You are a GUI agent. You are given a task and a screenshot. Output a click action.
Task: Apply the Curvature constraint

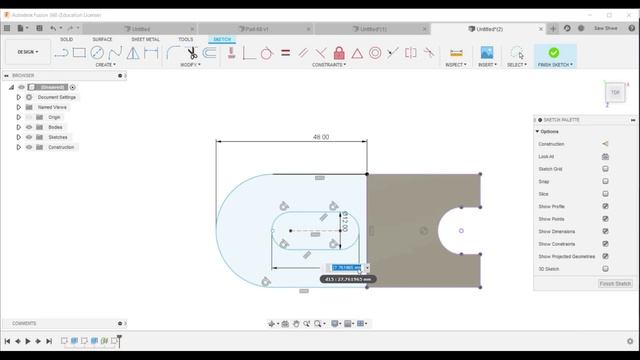click(429, 53)
